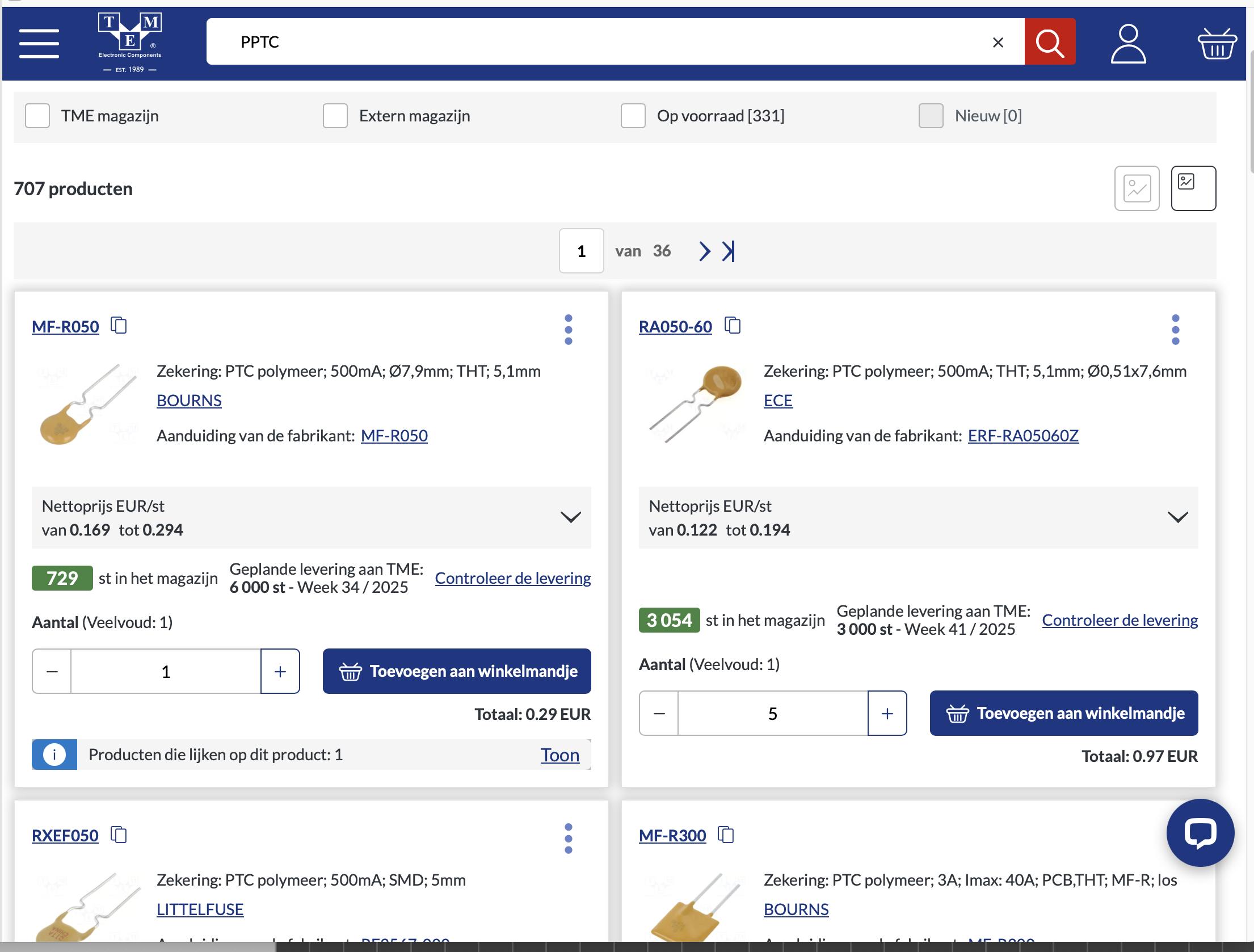Click RA050-60 quantity input field
This screenshot has width=1254, height=952.
[x=773, y=713]
